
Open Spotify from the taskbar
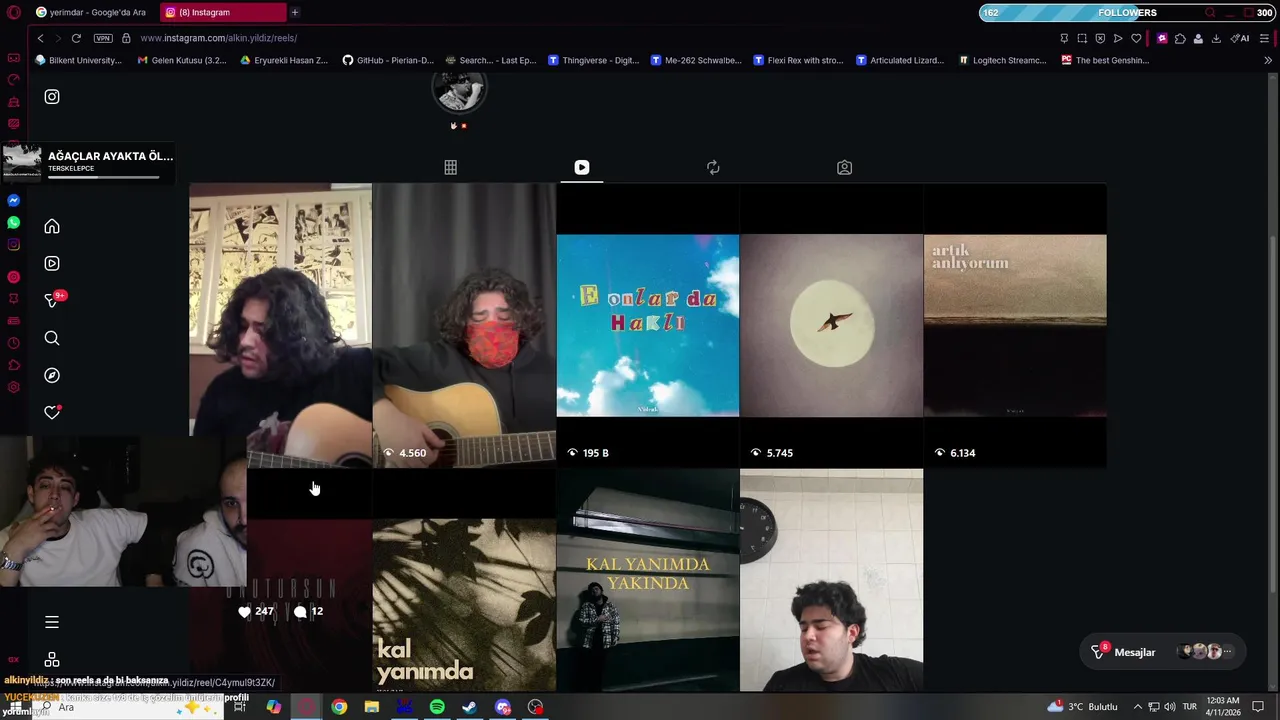pos(437,707)
